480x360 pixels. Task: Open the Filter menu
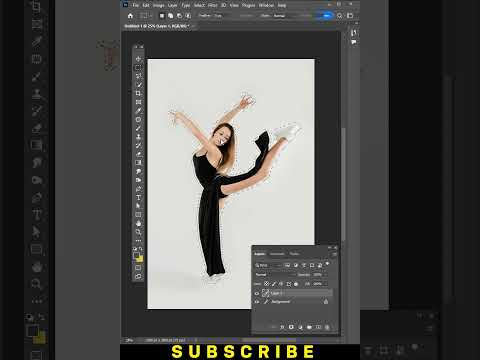pyautogui.click(x=213, y=5)
